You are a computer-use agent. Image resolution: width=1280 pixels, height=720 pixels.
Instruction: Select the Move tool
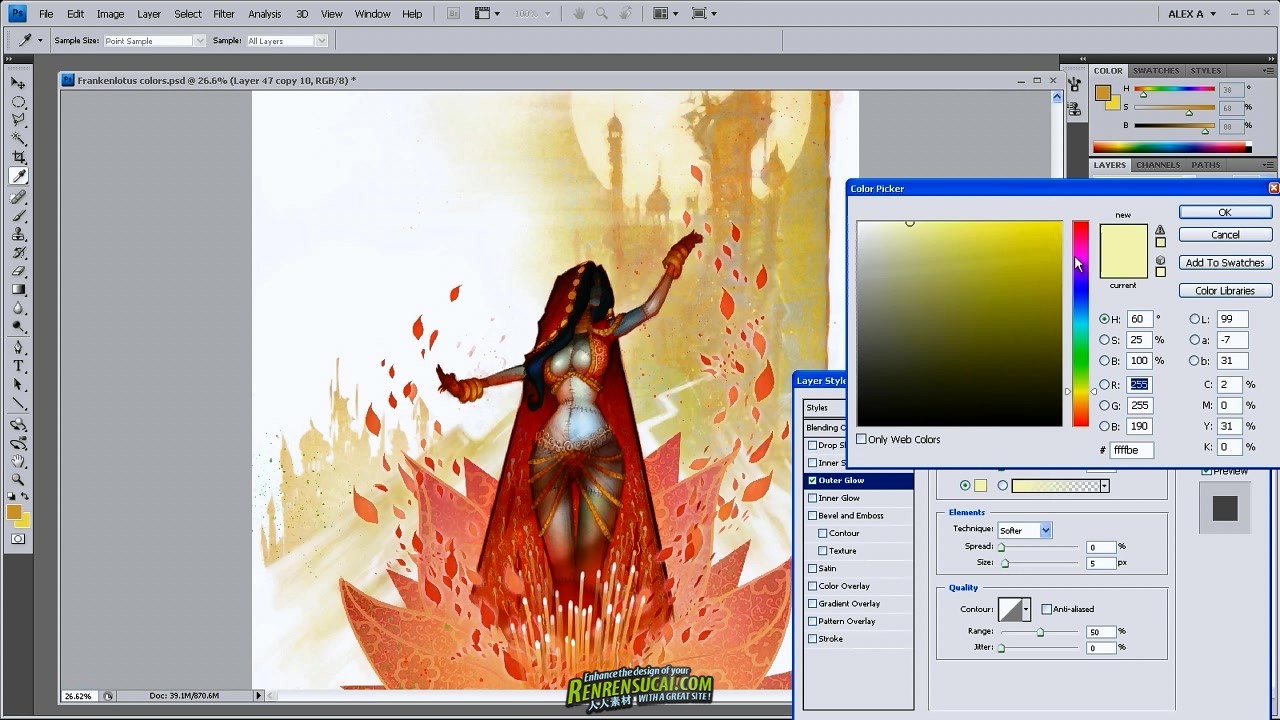(x=18, y=83)
